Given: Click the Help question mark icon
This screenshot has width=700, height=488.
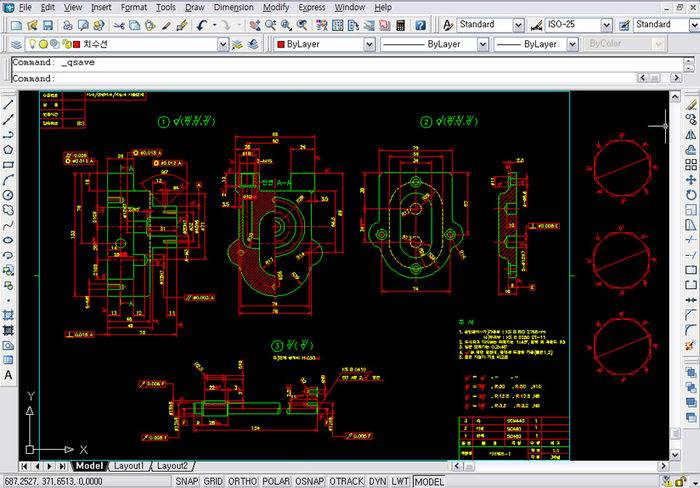Looking at the screenshot, I should 420,25.
